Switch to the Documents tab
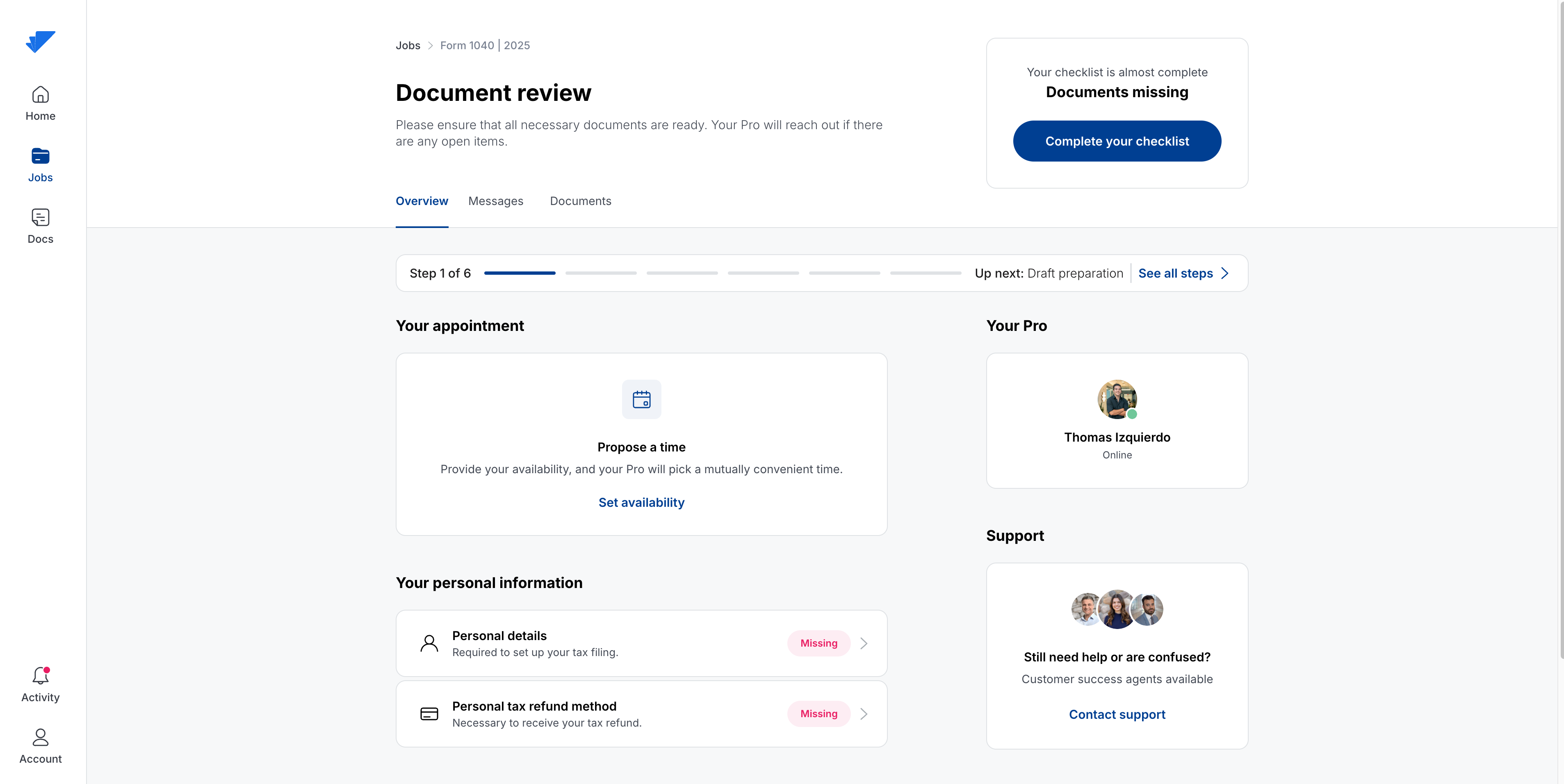Viewport: 1564px width, 784px height. 580,201
